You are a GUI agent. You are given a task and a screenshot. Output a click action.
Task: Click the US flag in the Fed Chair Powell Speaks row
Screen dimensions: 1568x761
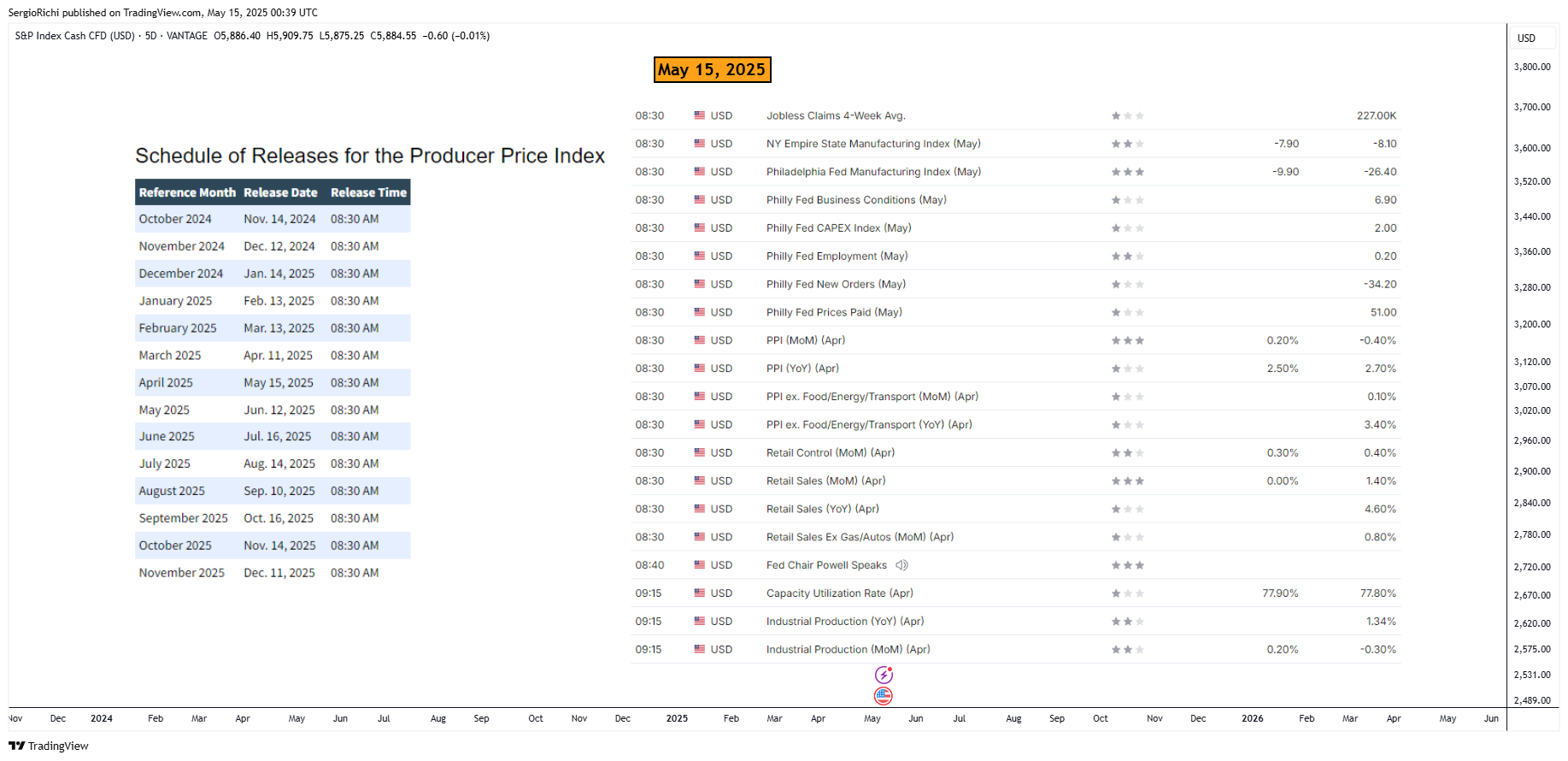[700, 565]
